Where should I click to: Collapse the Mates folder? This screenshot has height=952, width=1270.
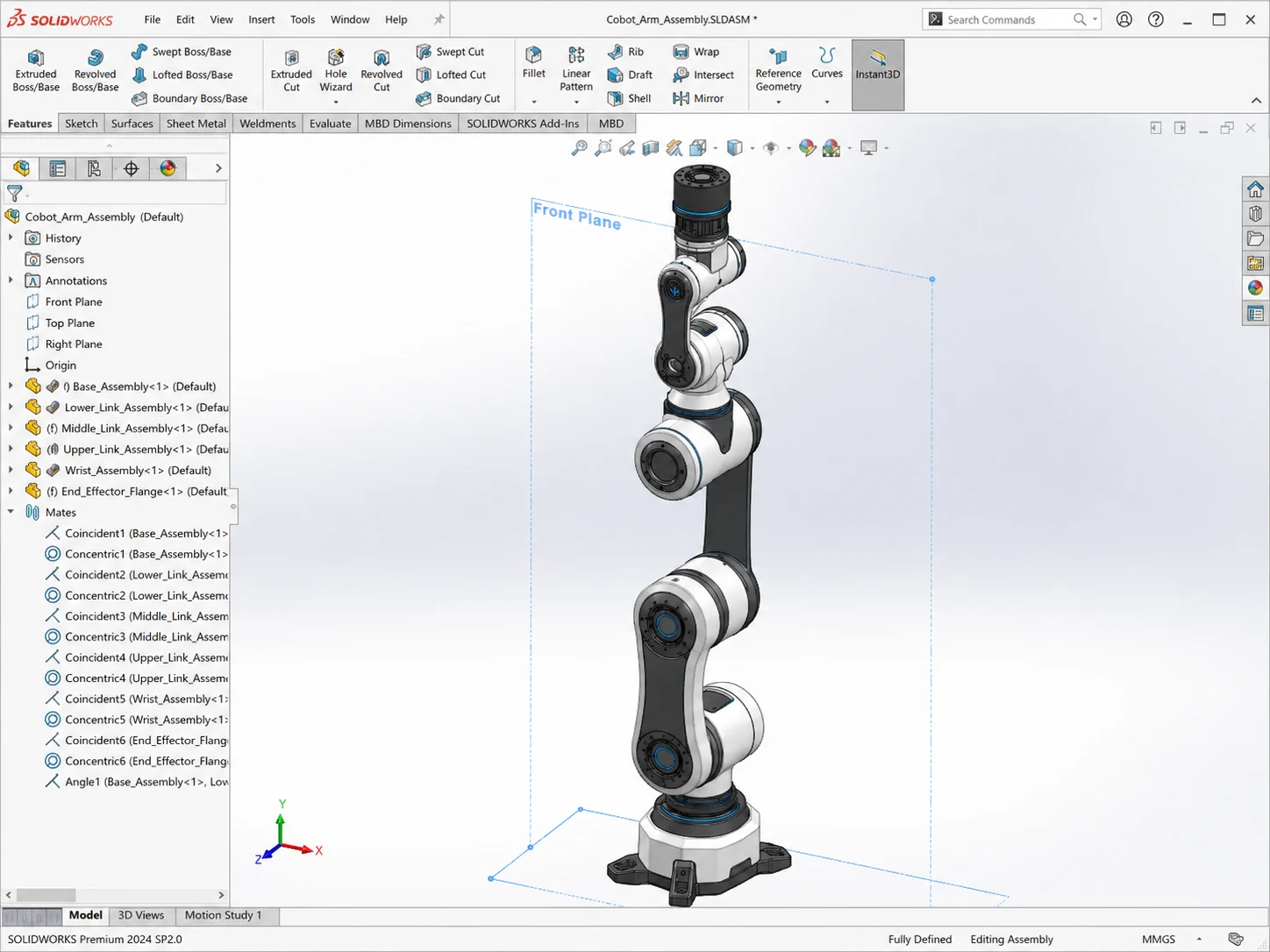point(11,512)
